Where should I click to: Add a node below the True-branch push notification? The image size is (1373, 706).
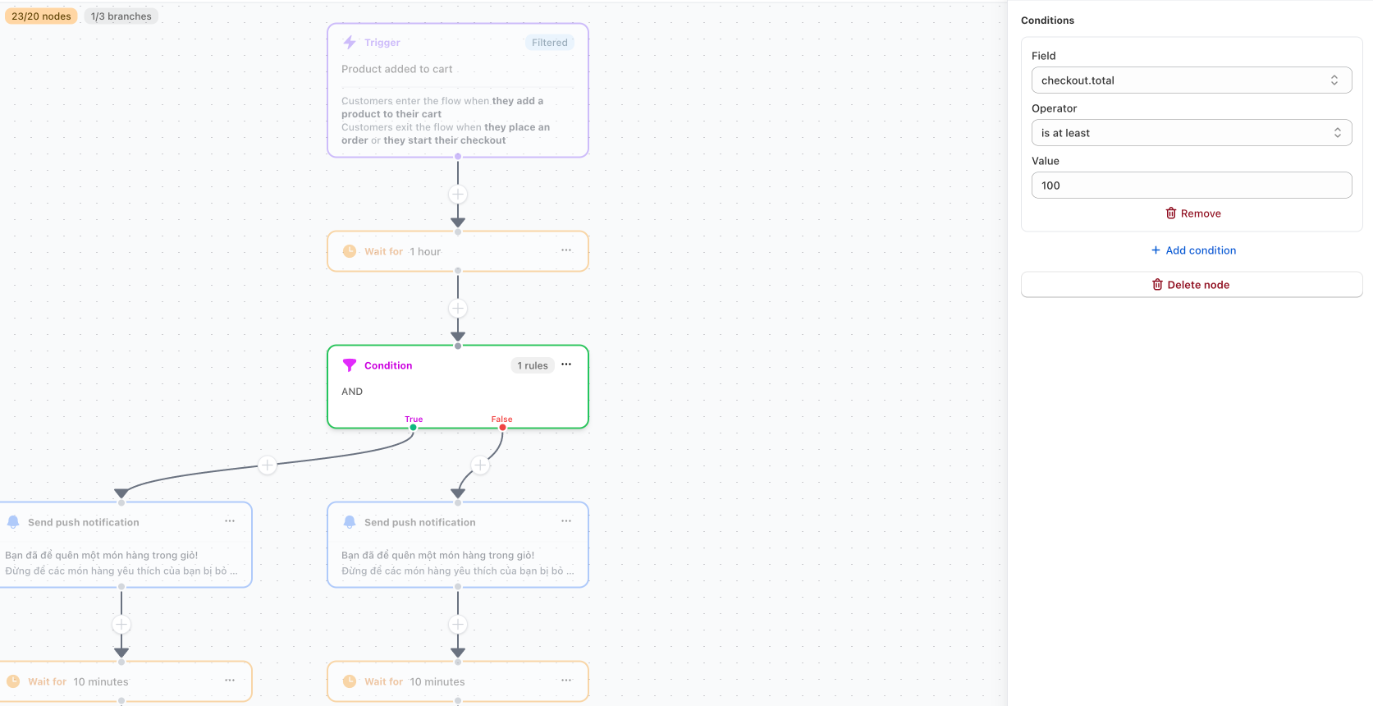(x=121, y=624)
